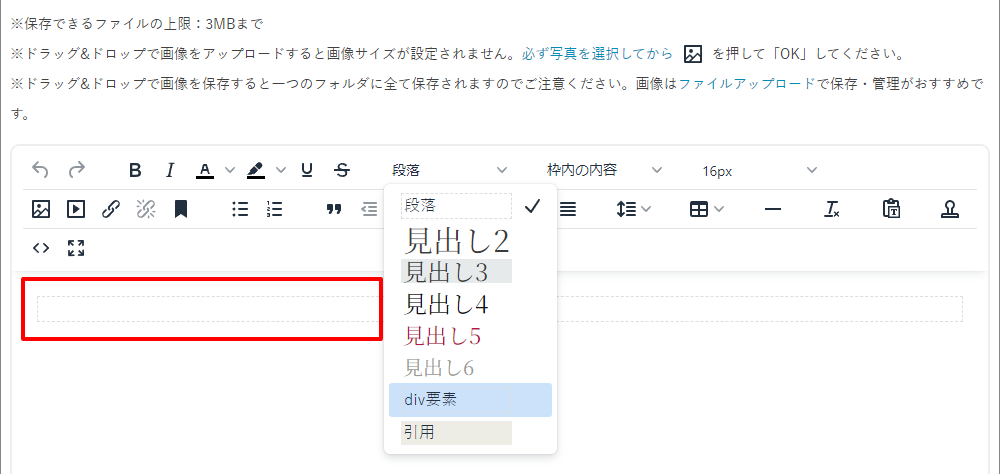
Task: Apply the text color button
Action: pyautogui.click(x=205, y=170)
